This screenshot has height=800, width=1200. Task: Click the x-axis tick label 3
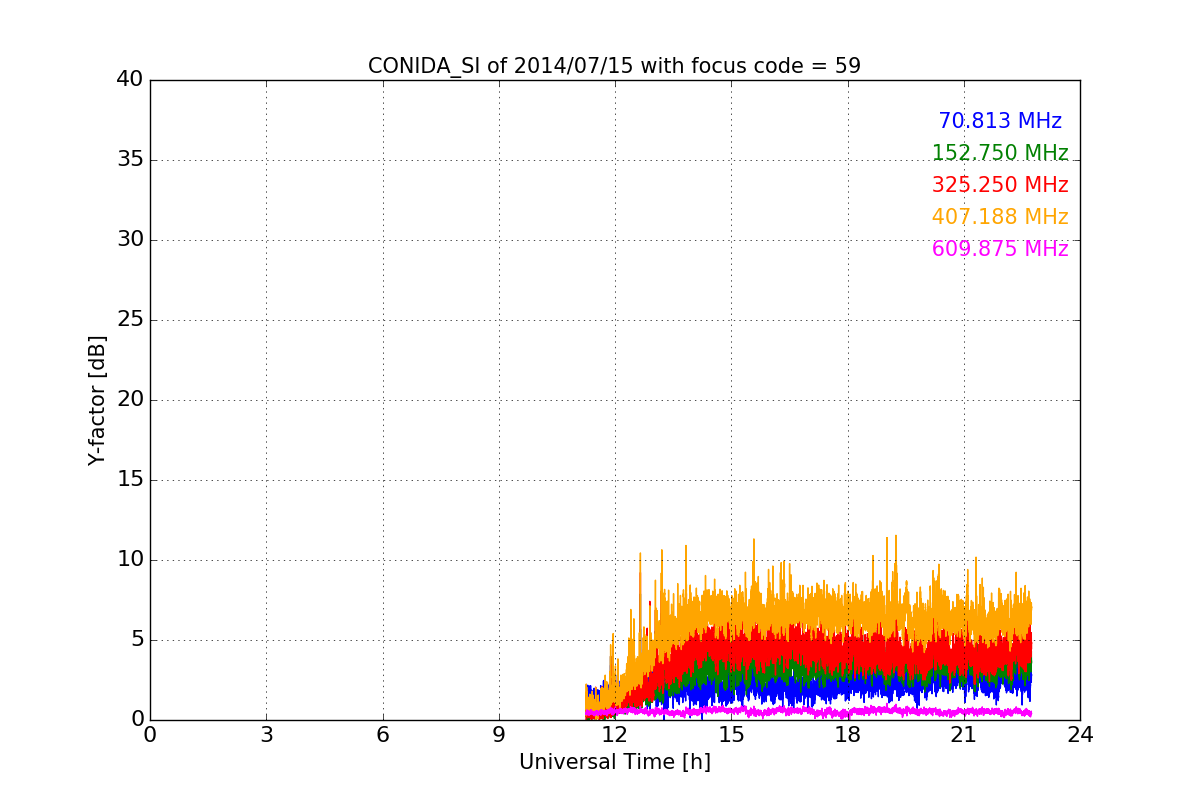(266, 735)
